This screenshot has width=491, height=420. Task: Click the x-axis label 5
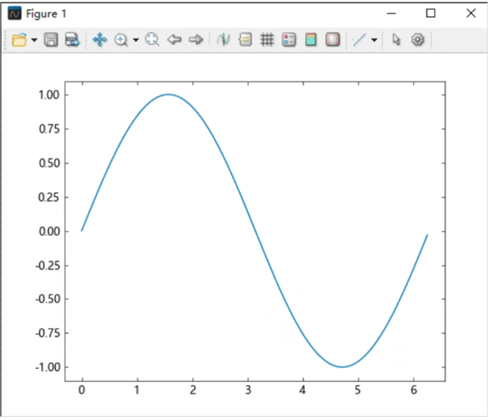[358, 390]
